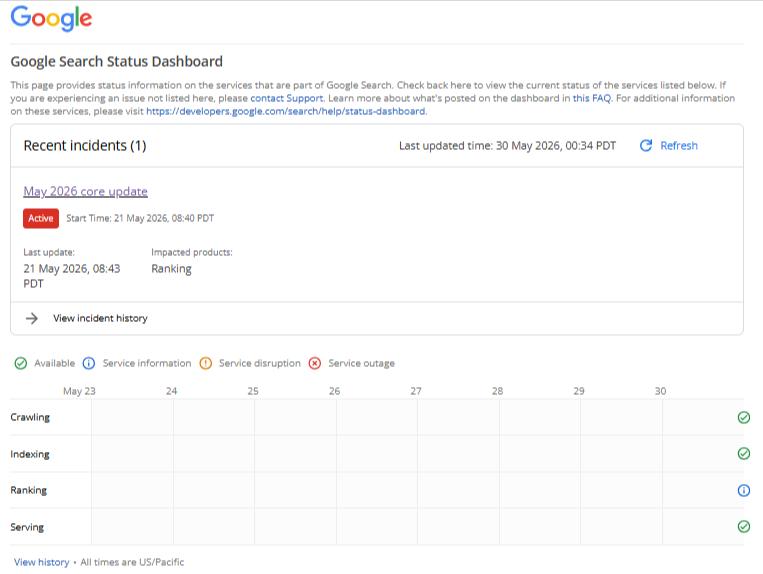This screenshot has height=574, width=763.
Task: Click the green Available legend icon
Action: (20, 363)
